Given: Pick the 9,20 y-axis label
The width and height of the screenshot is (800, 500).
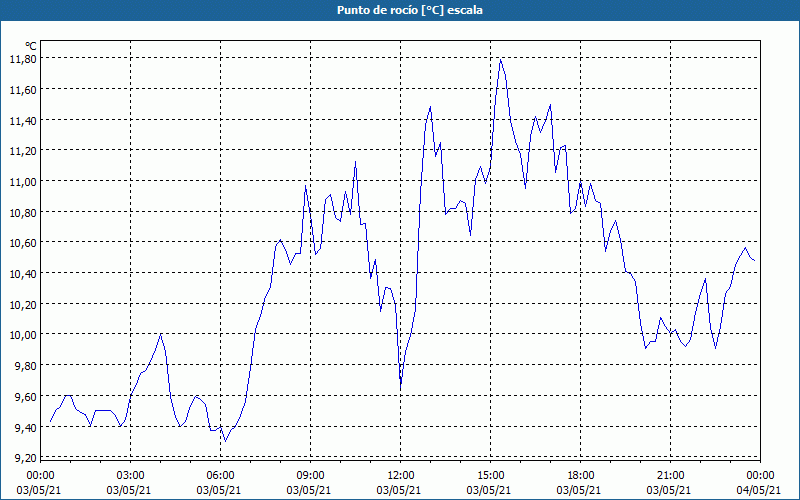Looking at the screenshot, I should 26,457.
